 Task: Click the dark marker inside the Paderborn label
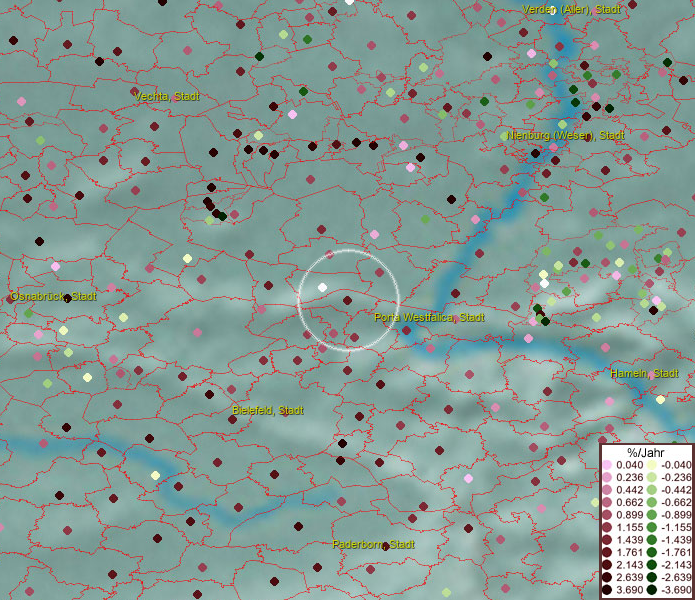click(x=385, y=546)
